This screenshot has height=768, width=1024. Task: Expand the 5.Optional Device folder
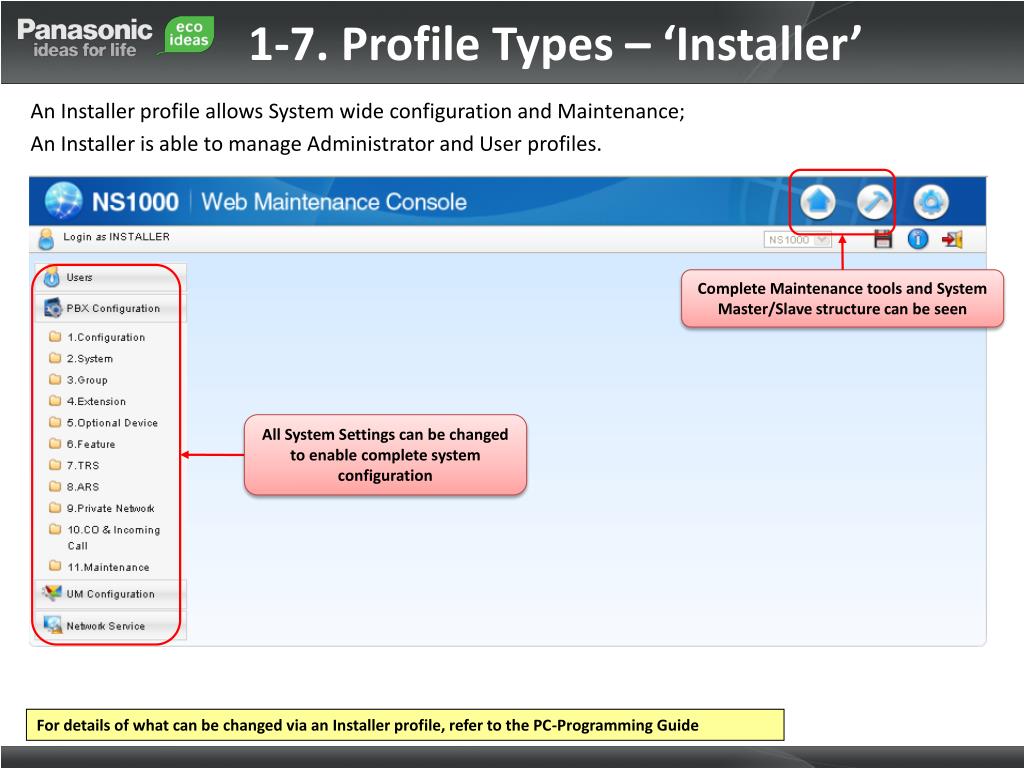[104, 423]
